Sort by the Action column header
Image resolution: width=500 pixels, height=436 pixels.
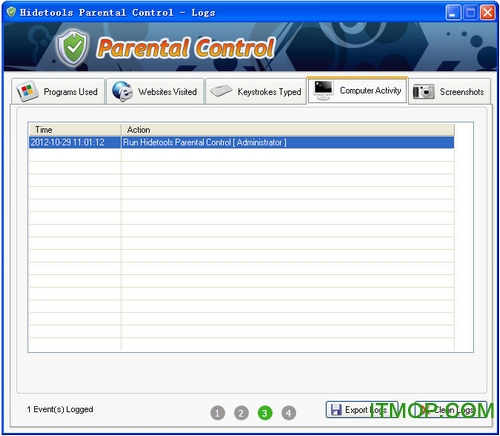click(288, 130)
